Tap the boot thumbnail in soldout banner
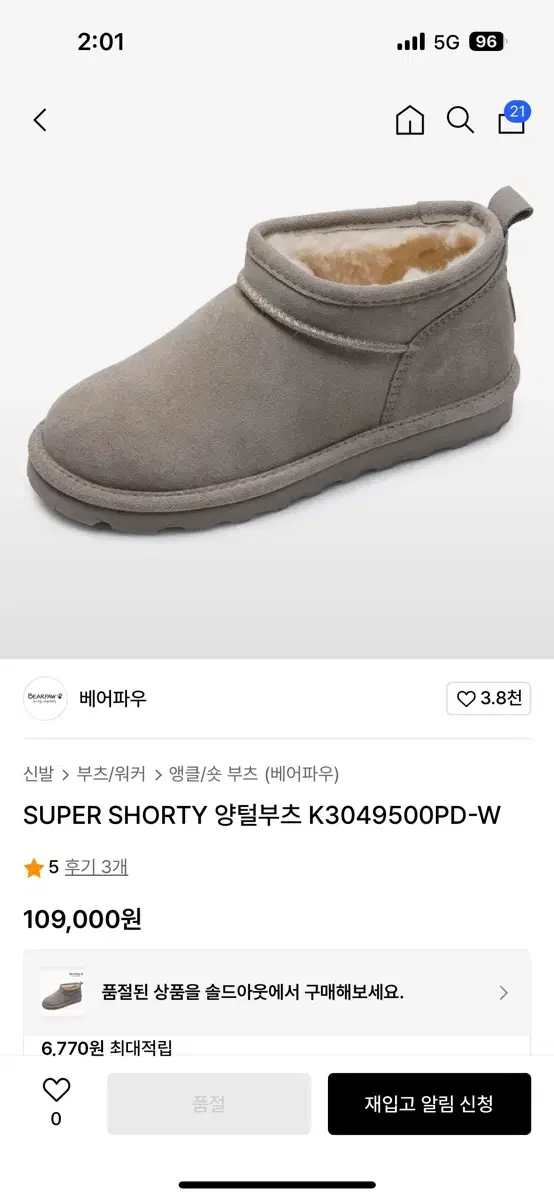The width and height of the screenshot is (554, 1200). point(62,992)
